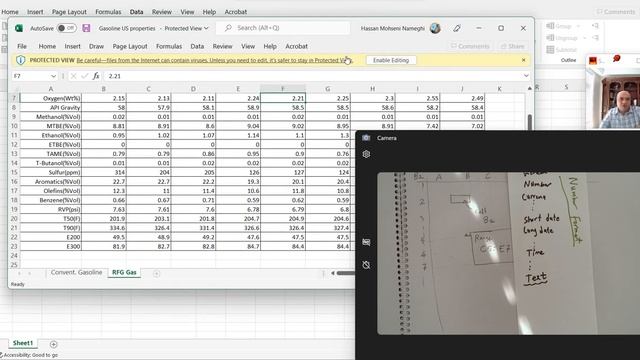Click the 'API Gravity' cell
The height and width of the screenshot is (360, 640).
point(51,107)
